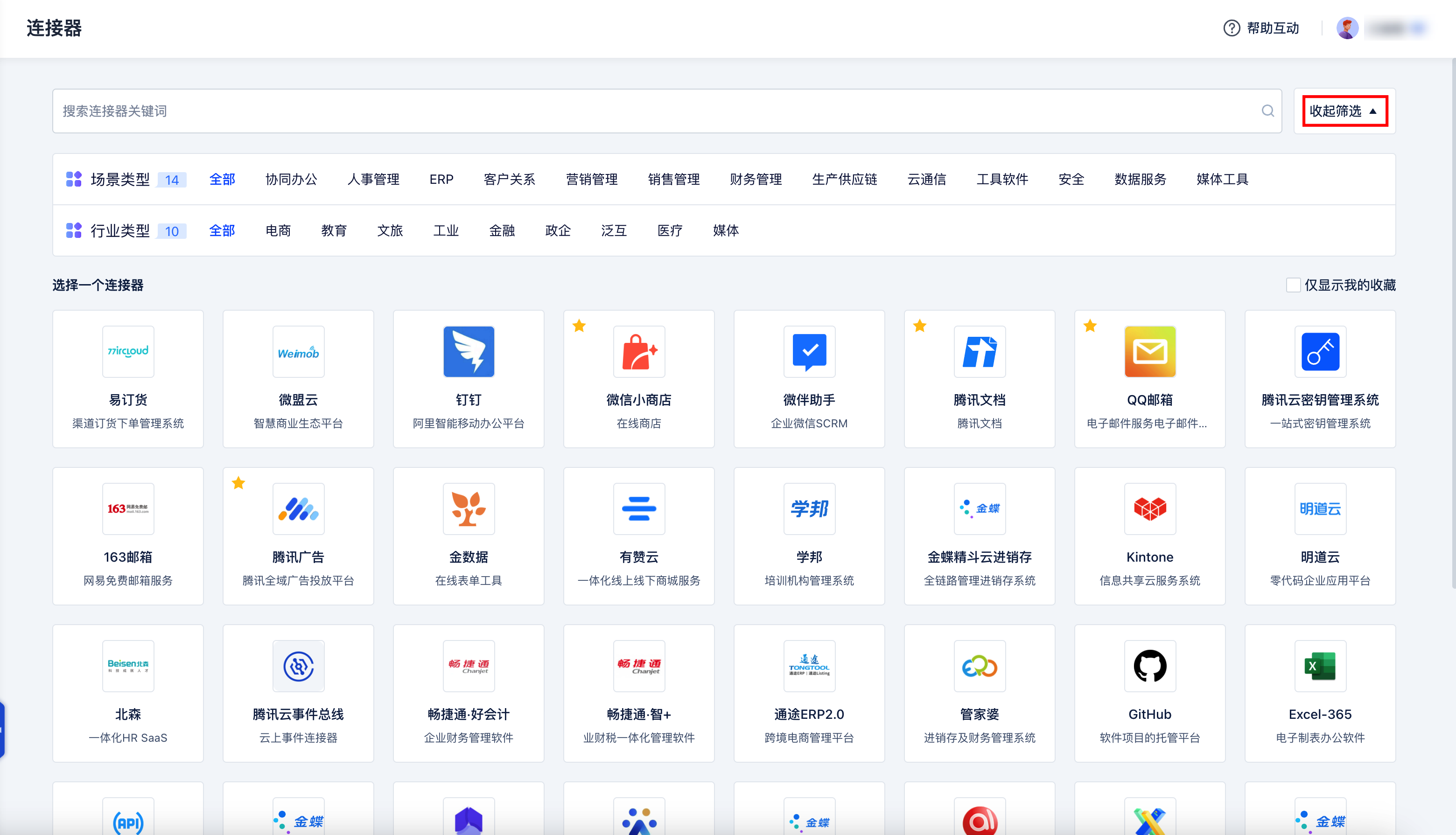Select the 管家婆 icon
This screenshot has width=1456, height=835.
[x=980, y=666]
